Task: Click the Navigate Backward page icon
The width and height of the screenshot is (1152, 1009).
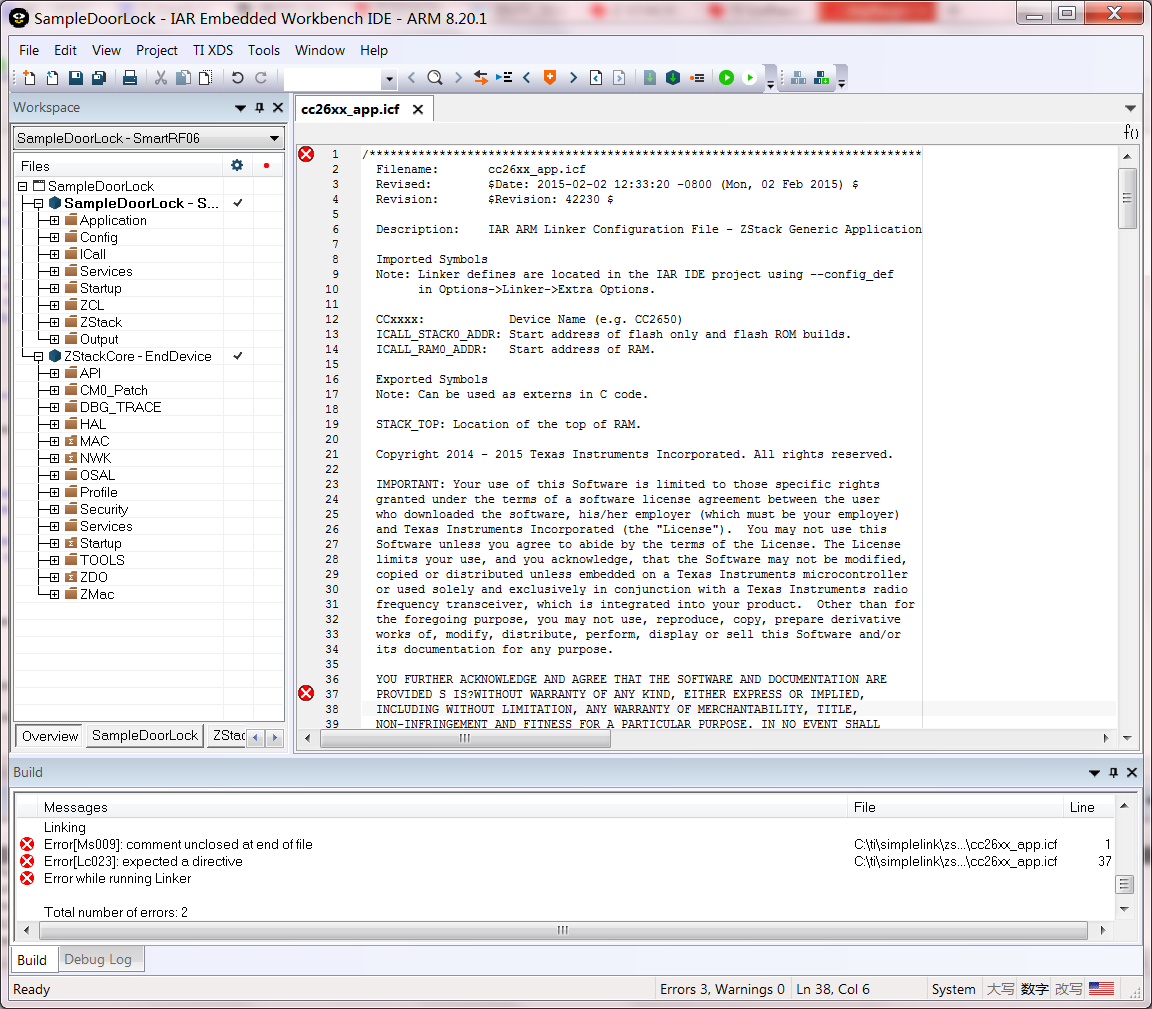Action: pyautogui.click(x=596, y=78)
